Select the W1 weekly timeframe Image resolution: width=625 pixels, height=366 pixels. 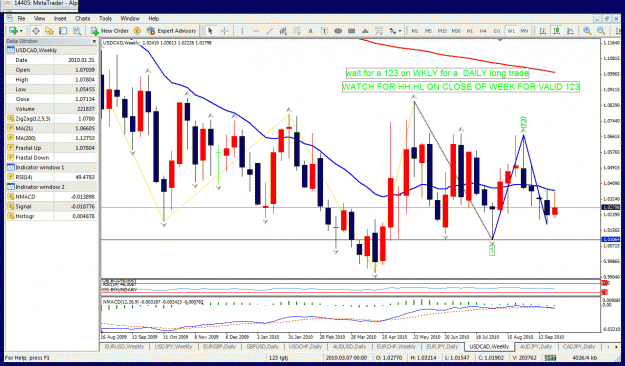coord(511,31)
